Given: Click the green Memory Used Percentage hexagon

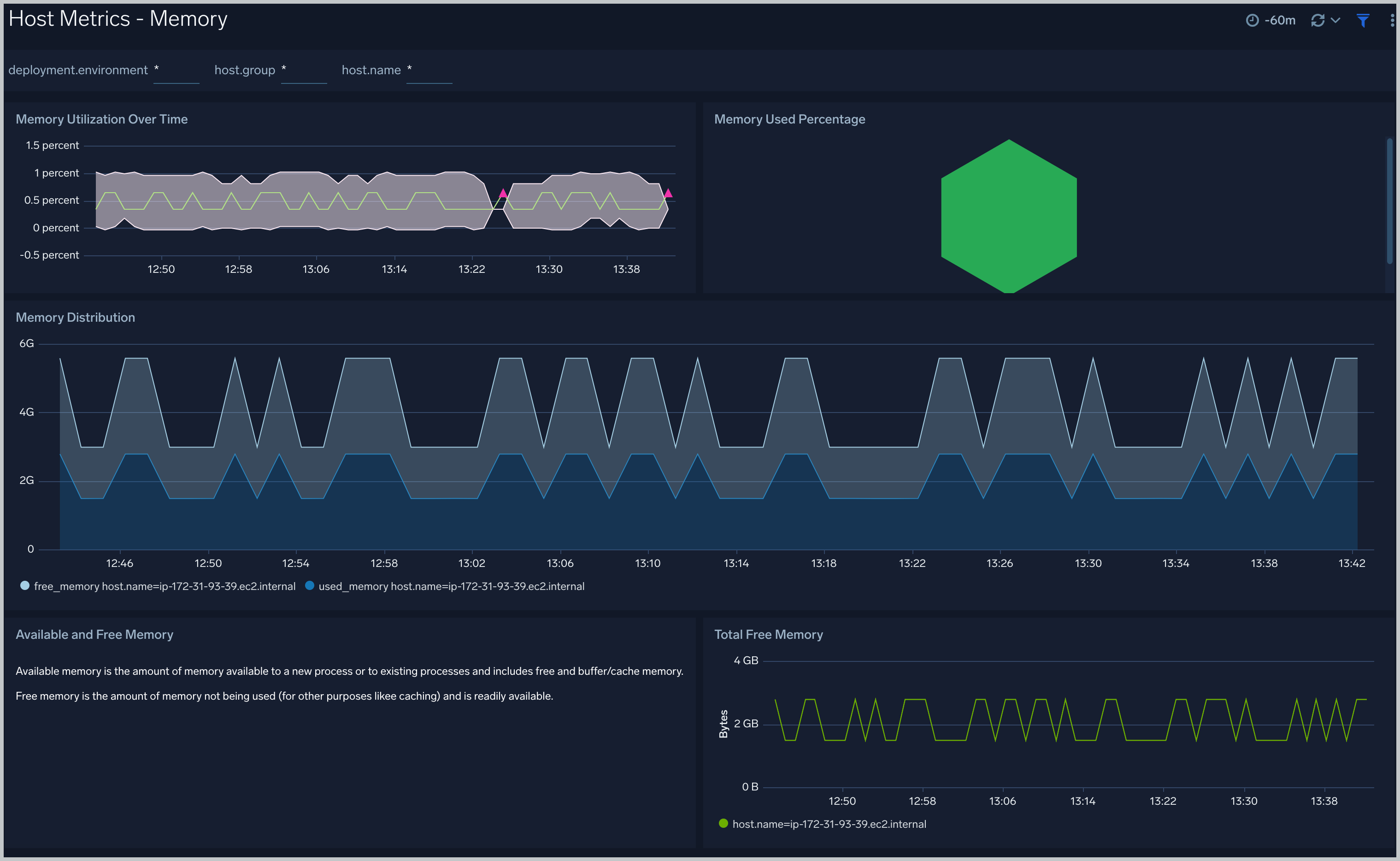Looking at the screenshot, I should click(x=1008, y=216).
